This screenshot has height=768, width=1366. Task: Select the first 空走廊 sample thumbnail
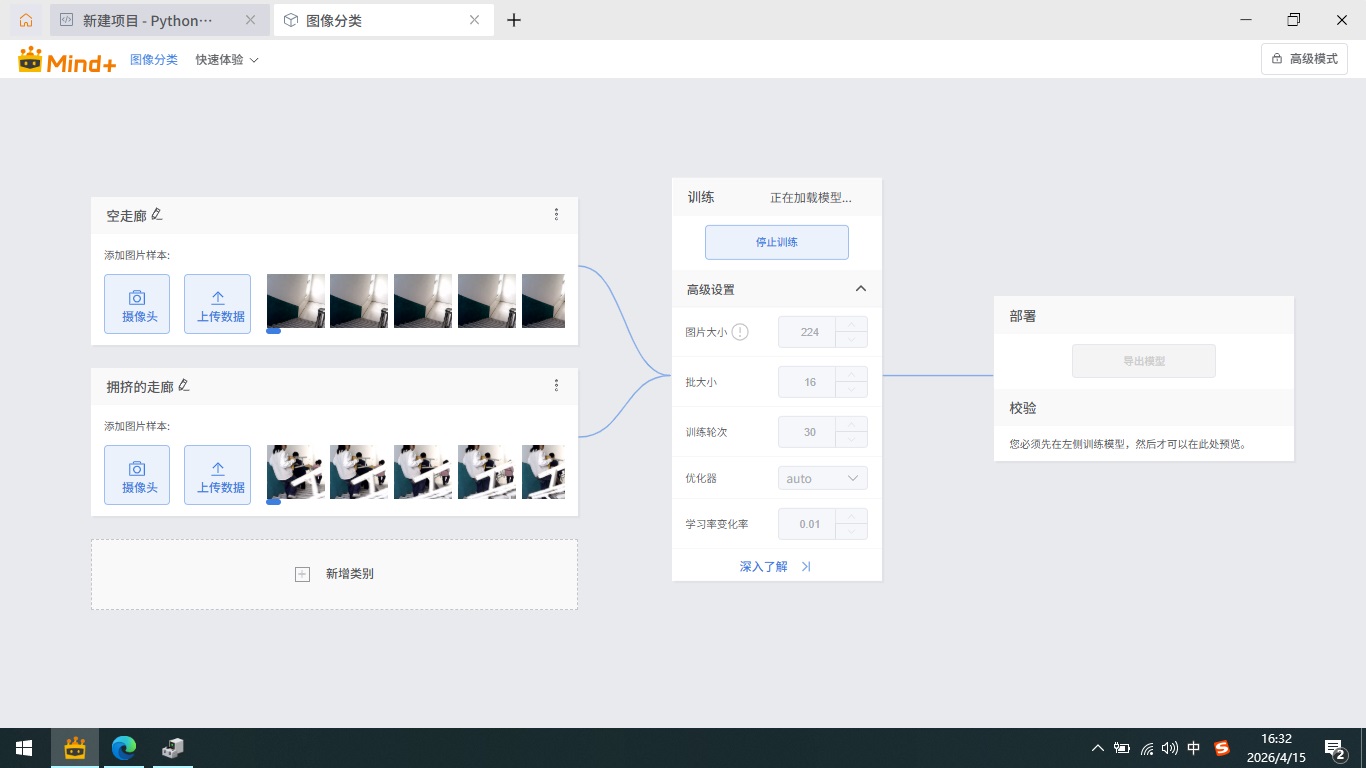coord(295,301)
